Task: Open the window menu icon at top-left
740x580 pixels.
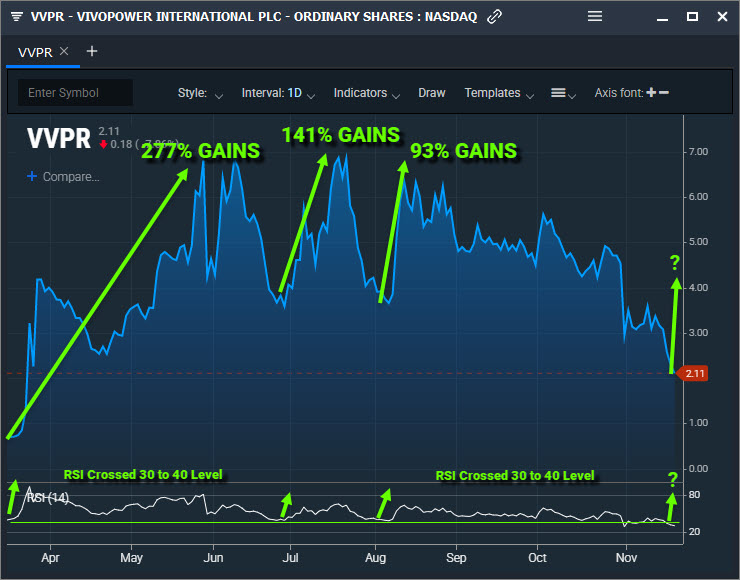Action: pos(17,17)
